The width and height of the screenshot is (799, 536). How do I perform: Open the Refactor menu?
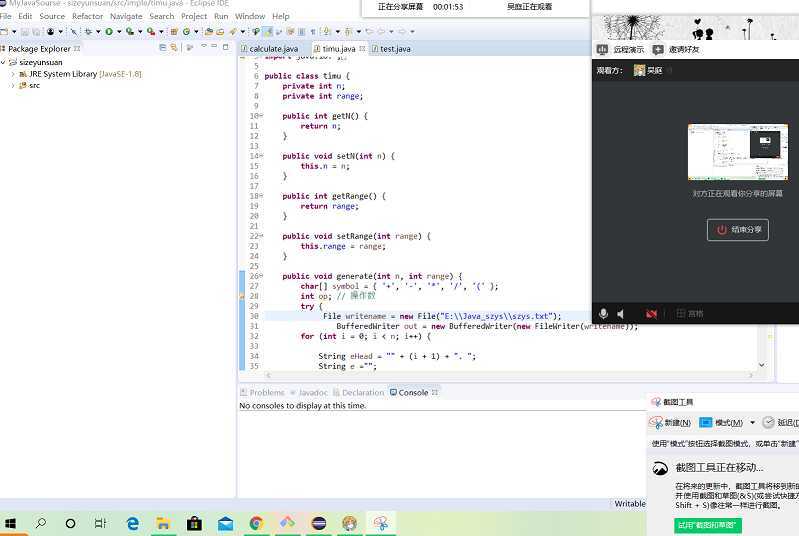pos(87,16)
